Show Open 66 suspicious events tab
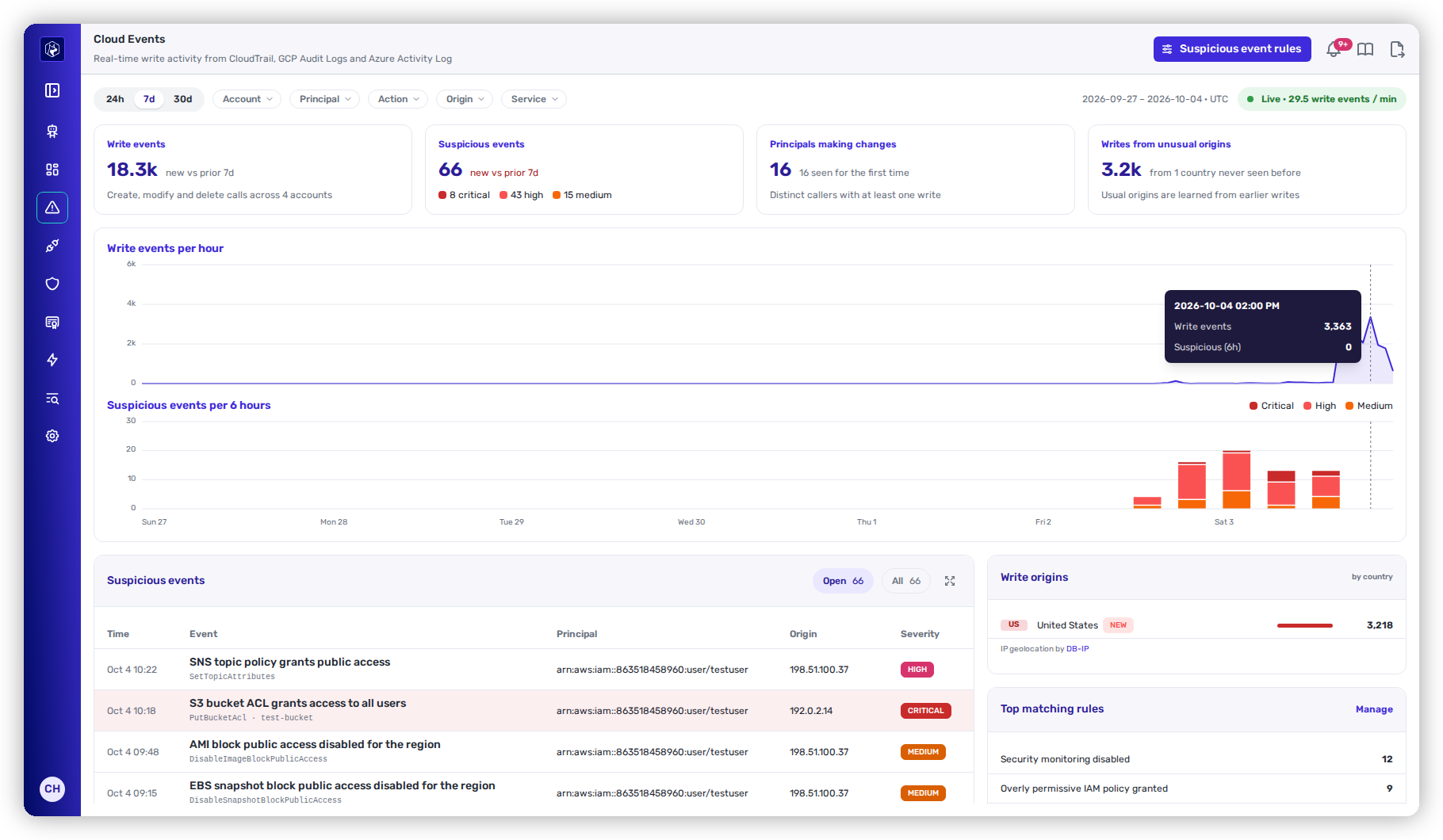 (843, 581)
